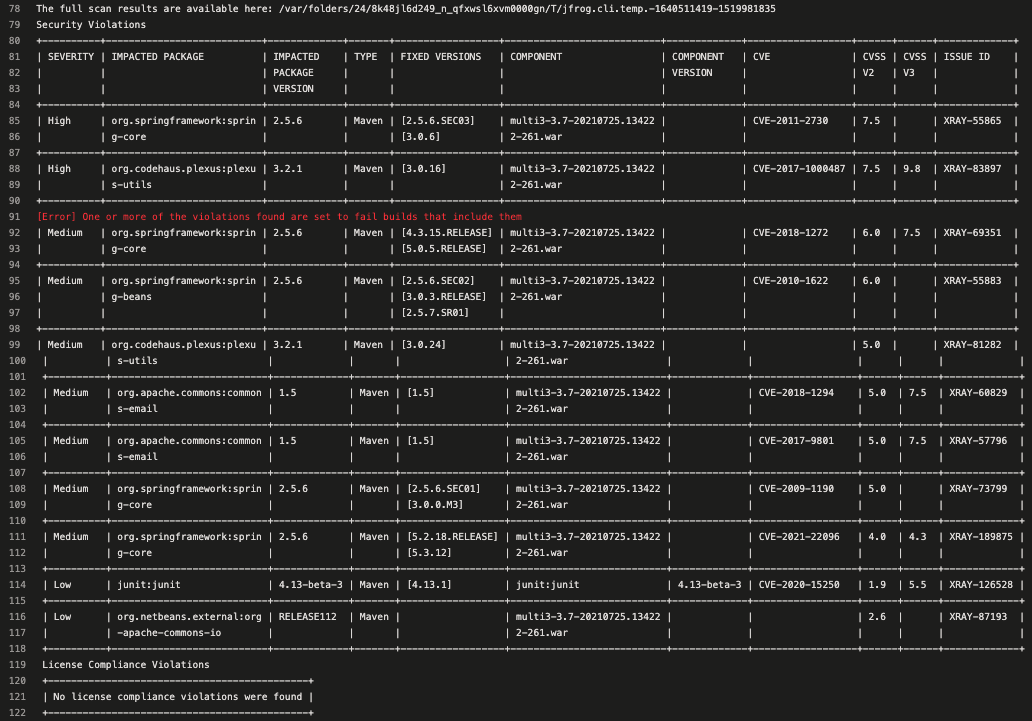Click issue ID XRAY-55865
The height and width of the screenshot is (721, 1032).
(972, 120)
